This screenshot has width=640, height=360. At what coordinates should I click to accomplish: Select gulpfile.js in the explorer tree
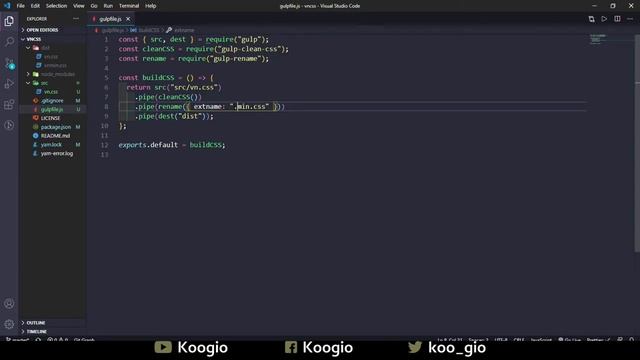coord(52,109)
